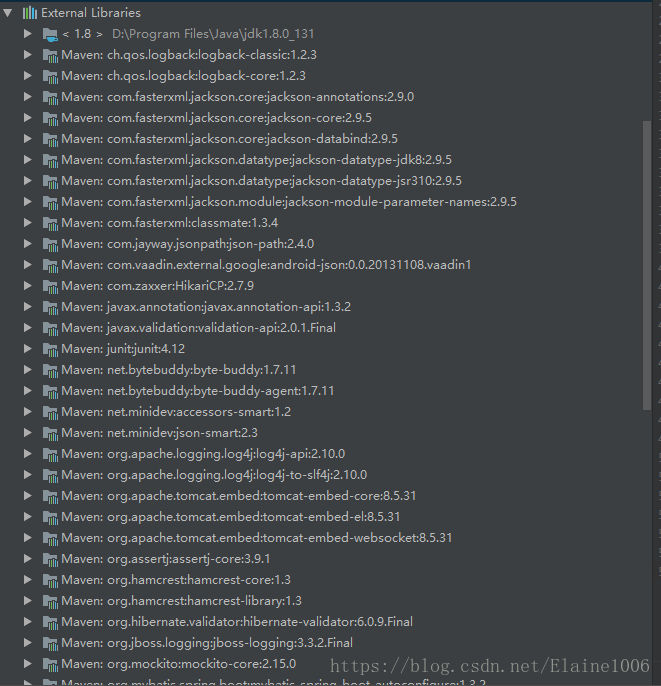Collapse the External Libraries node

pos(7,13)
